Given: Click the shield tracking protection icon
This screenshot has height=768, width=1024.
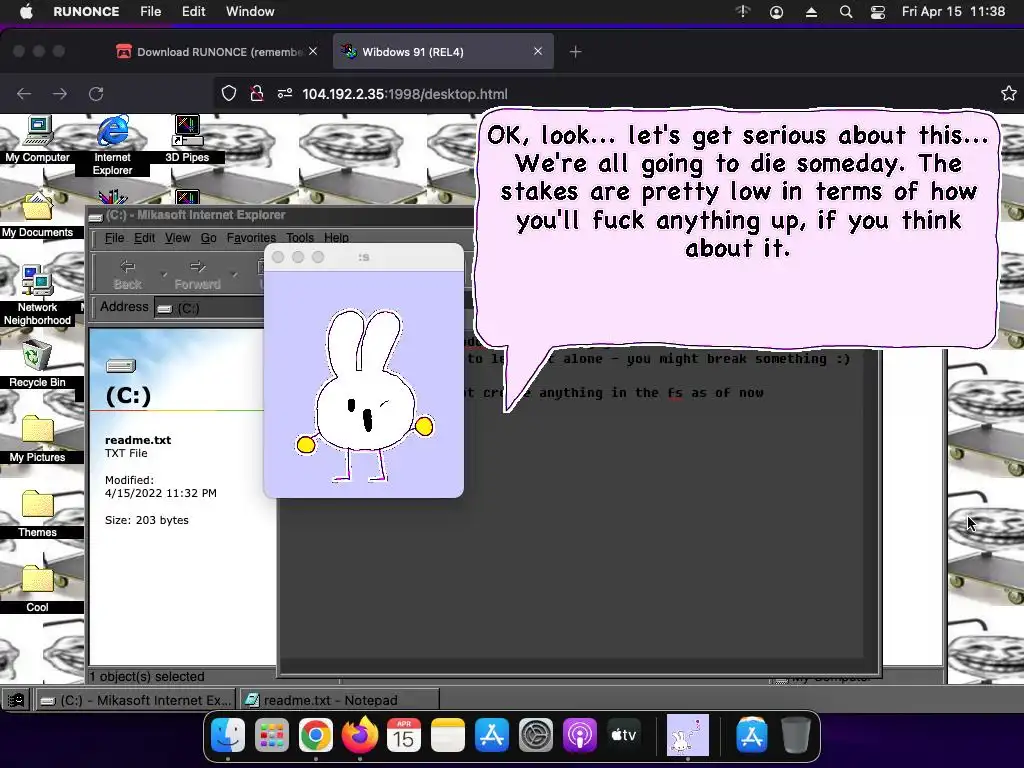Looking at the screenshot, I should tap(229, 94).
